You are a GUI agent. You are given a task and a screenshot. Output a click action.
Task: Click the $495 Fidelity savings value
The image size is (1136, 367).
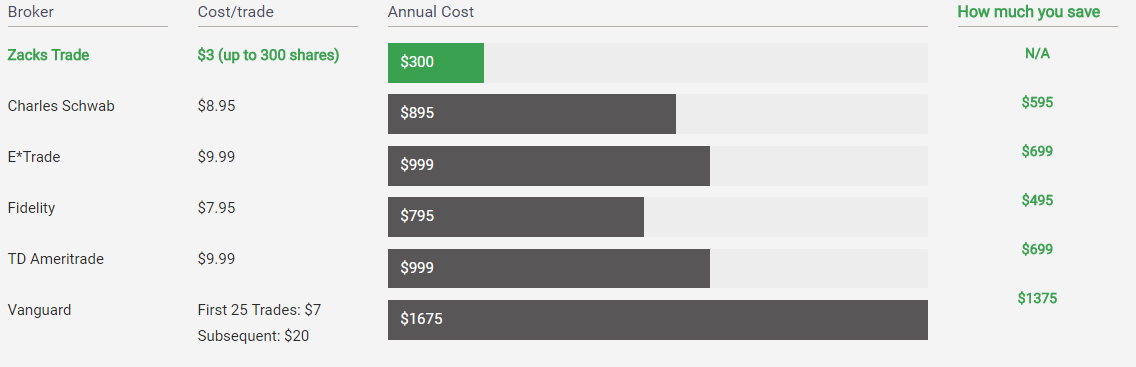[1037, 200]
